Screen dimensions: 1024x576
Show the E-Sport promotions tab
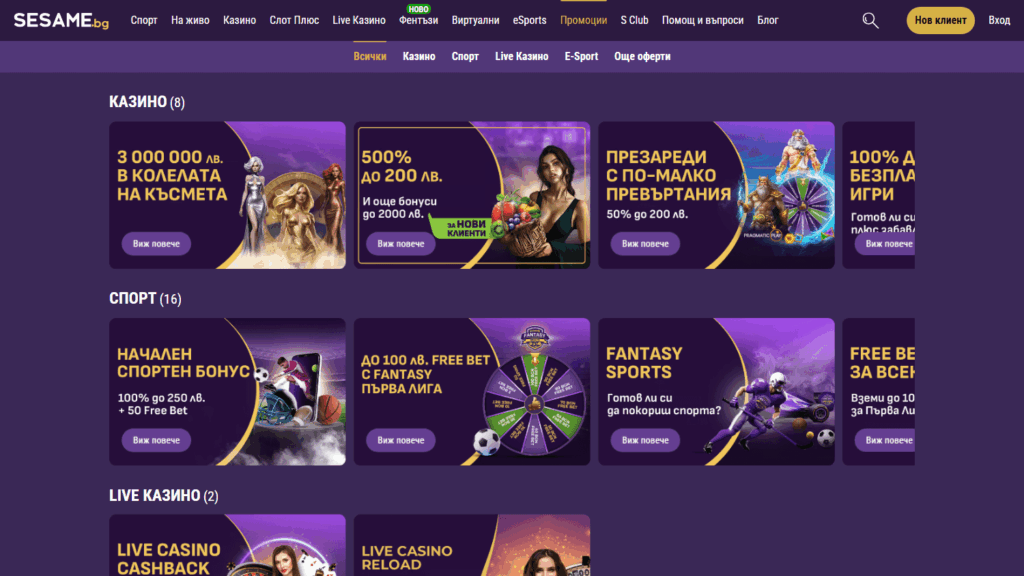(581, 56)
